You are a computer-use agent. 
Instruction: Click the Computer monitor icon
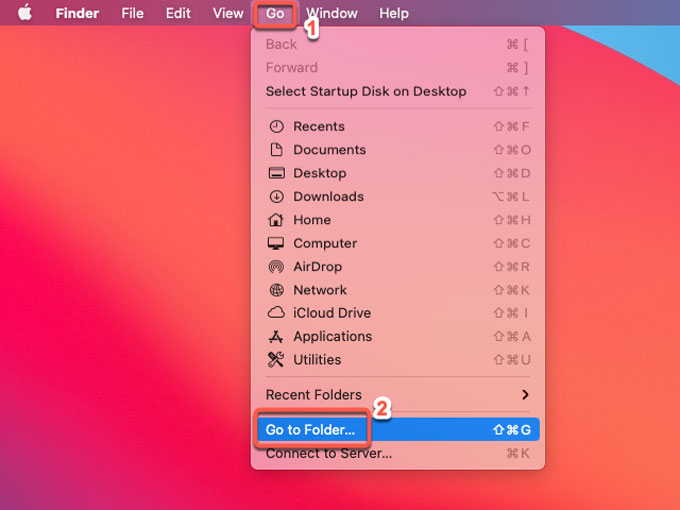point(276,243)
